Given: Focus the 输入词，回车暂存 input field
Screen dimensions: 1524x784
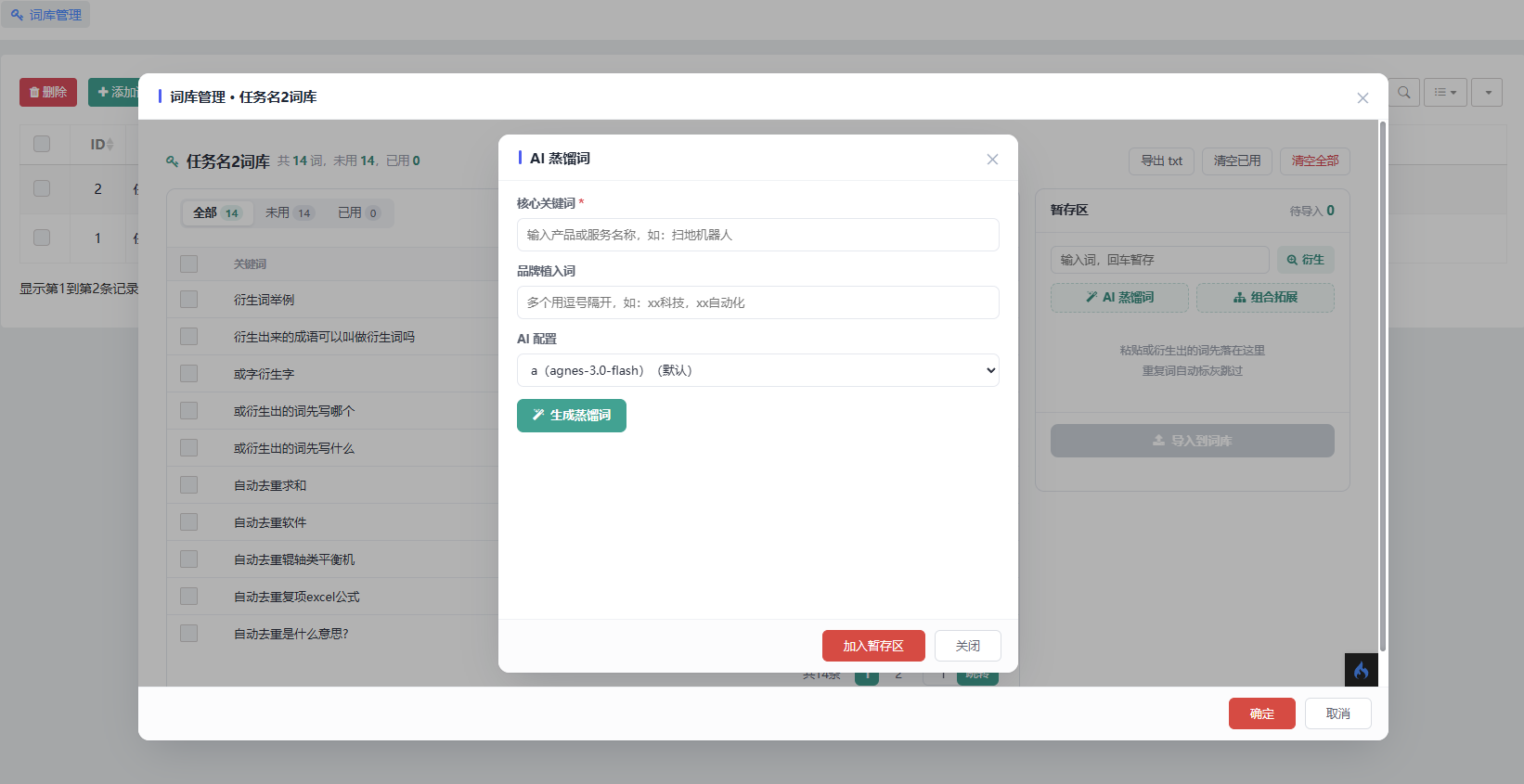Looking at the screenshot, I should (1160, 260).
